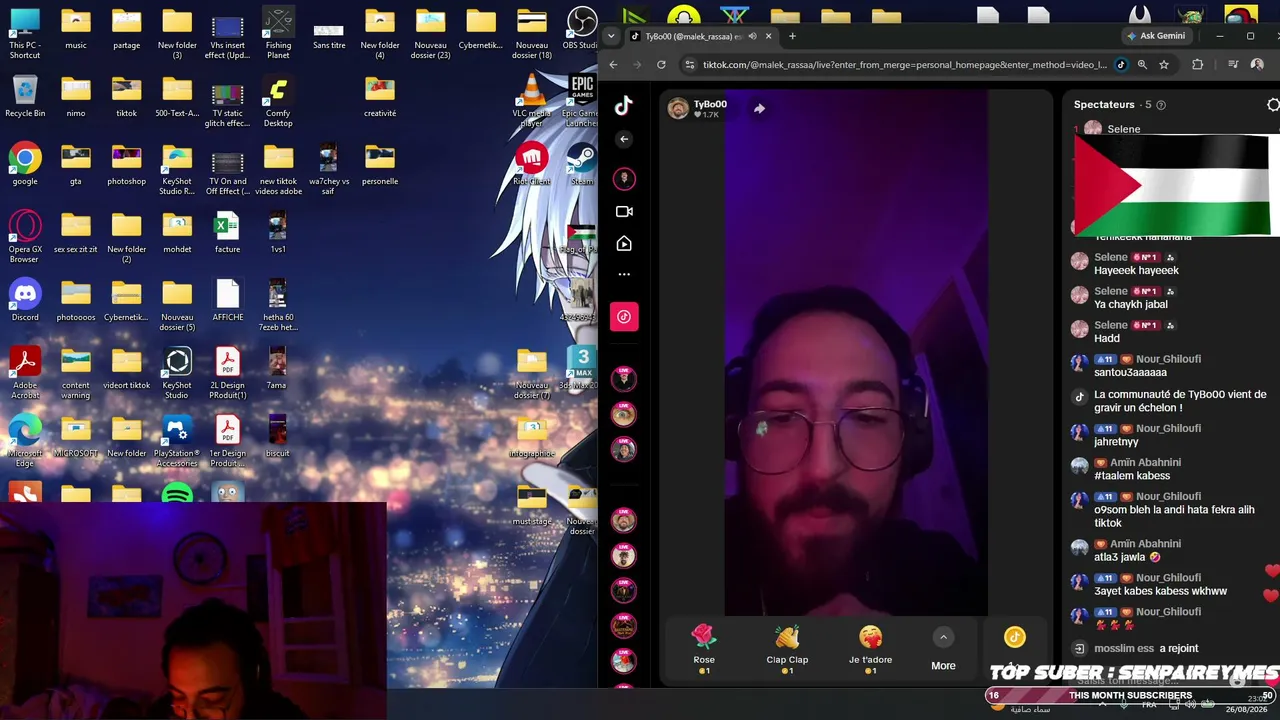This screenshot has width=1280, height=720.
Task: Open VLC media player shortcut
Action: click(531, 100)
